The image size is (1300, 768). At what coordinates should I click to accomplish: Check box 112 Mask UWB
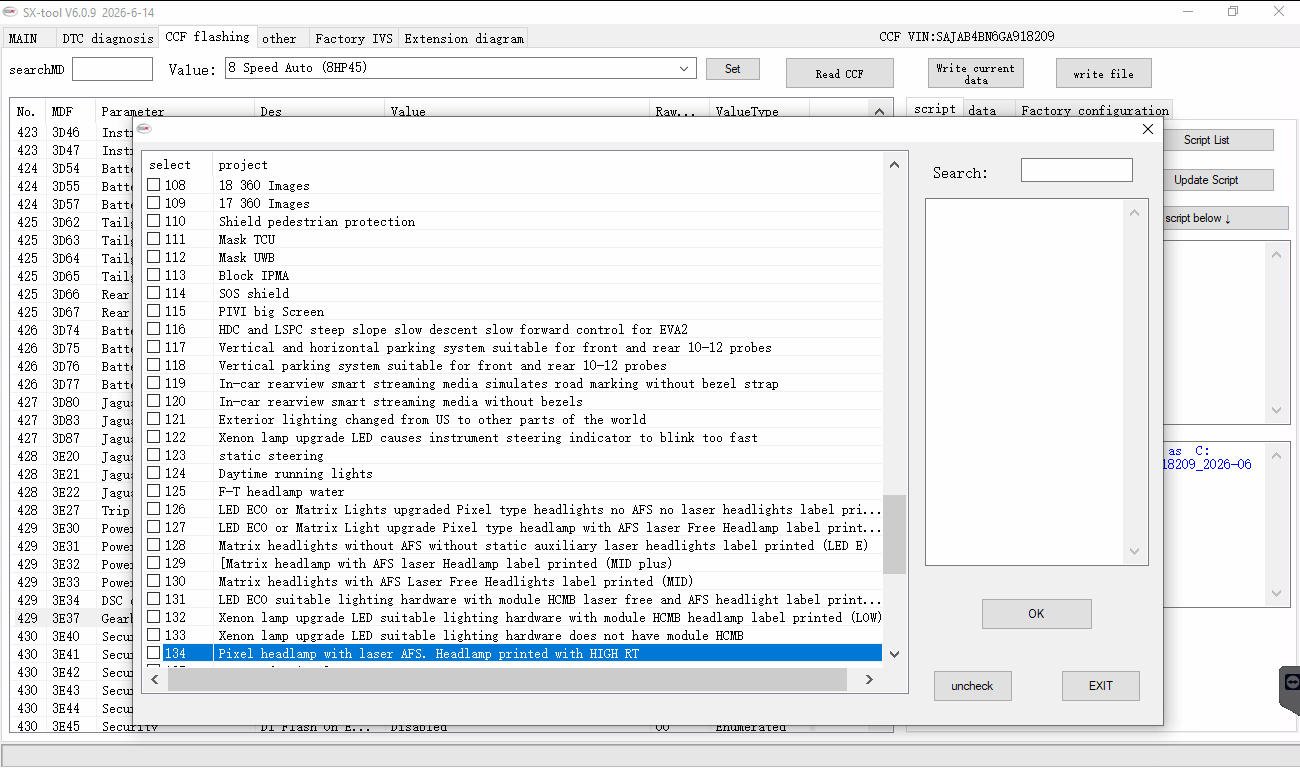point(154,257)
